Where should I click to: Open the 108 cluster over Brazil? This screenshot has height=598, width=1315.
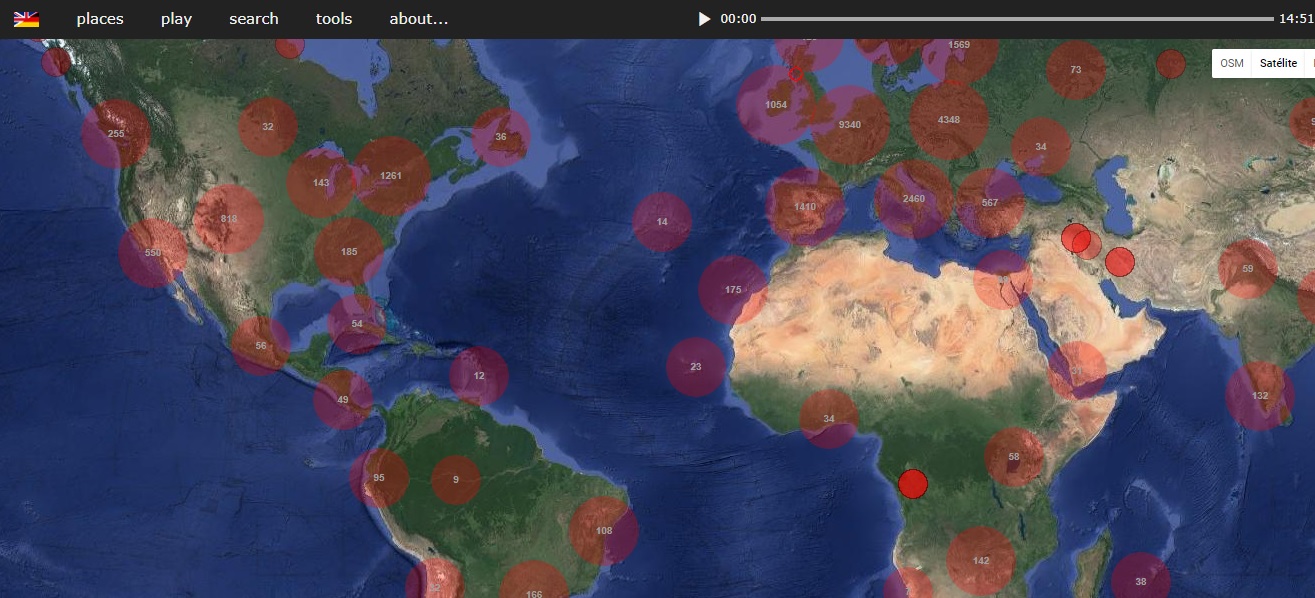pos(603,531)
